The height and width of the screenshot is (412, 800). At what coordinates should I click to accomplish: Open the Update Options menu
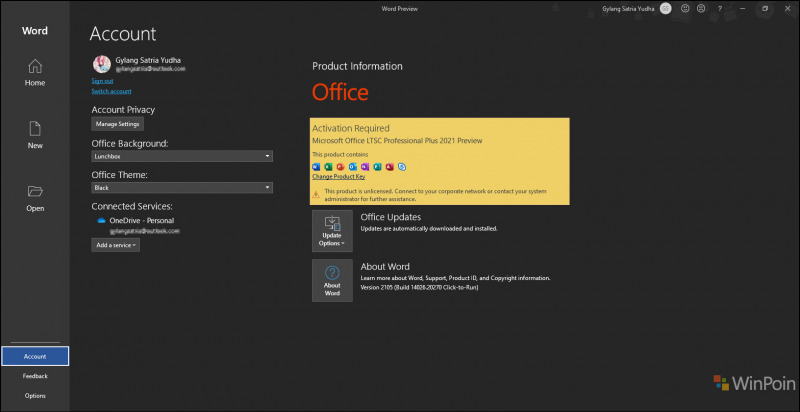pyautogui.click(x=332, y=231)
